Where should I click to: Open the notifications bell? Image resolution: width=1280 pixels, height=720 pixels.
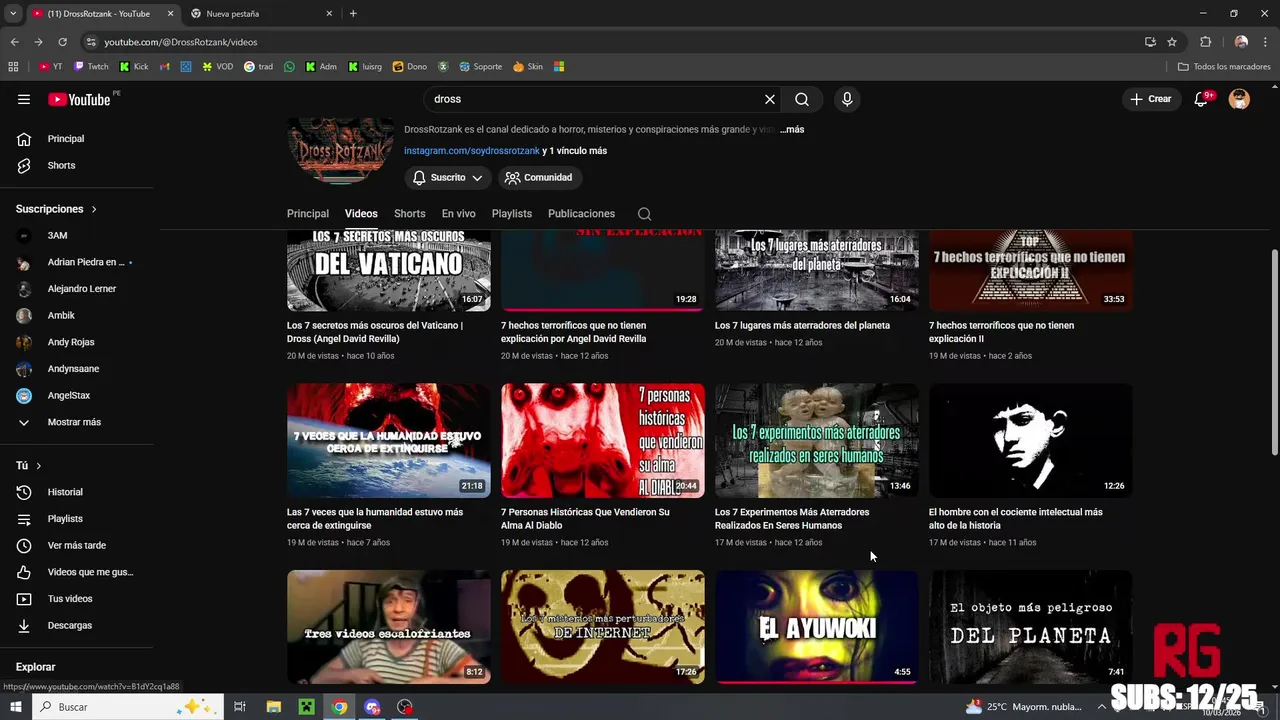coord(1202,99)
